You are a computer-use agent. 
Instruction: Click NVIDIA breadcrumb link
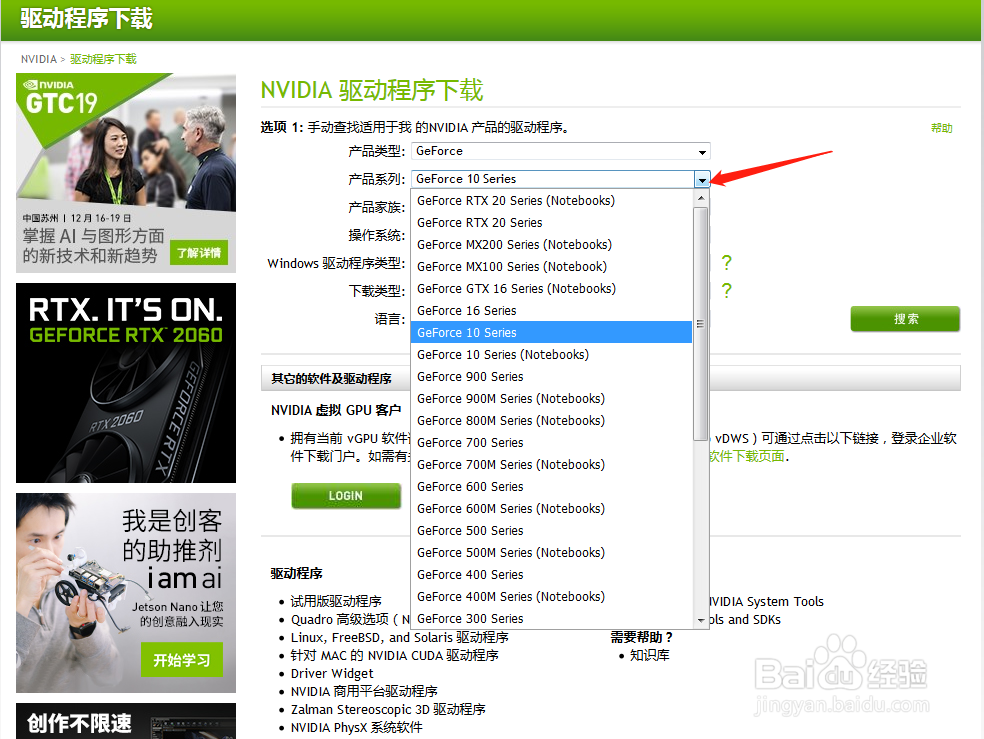[38, 59]
